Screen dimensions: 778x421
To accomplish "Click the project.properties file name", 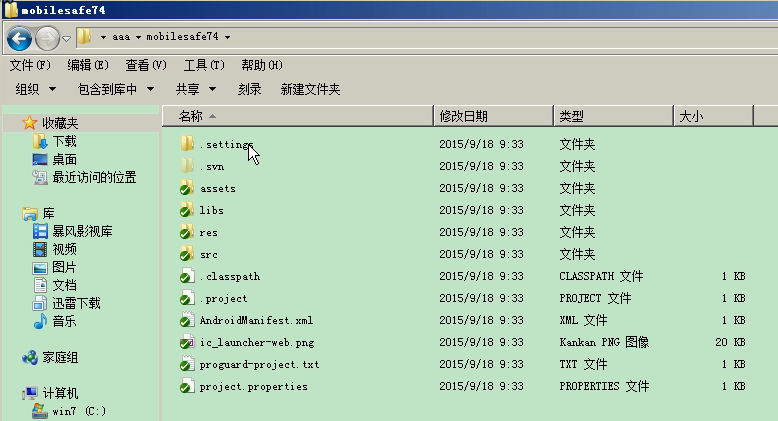I will coord(253,386).
